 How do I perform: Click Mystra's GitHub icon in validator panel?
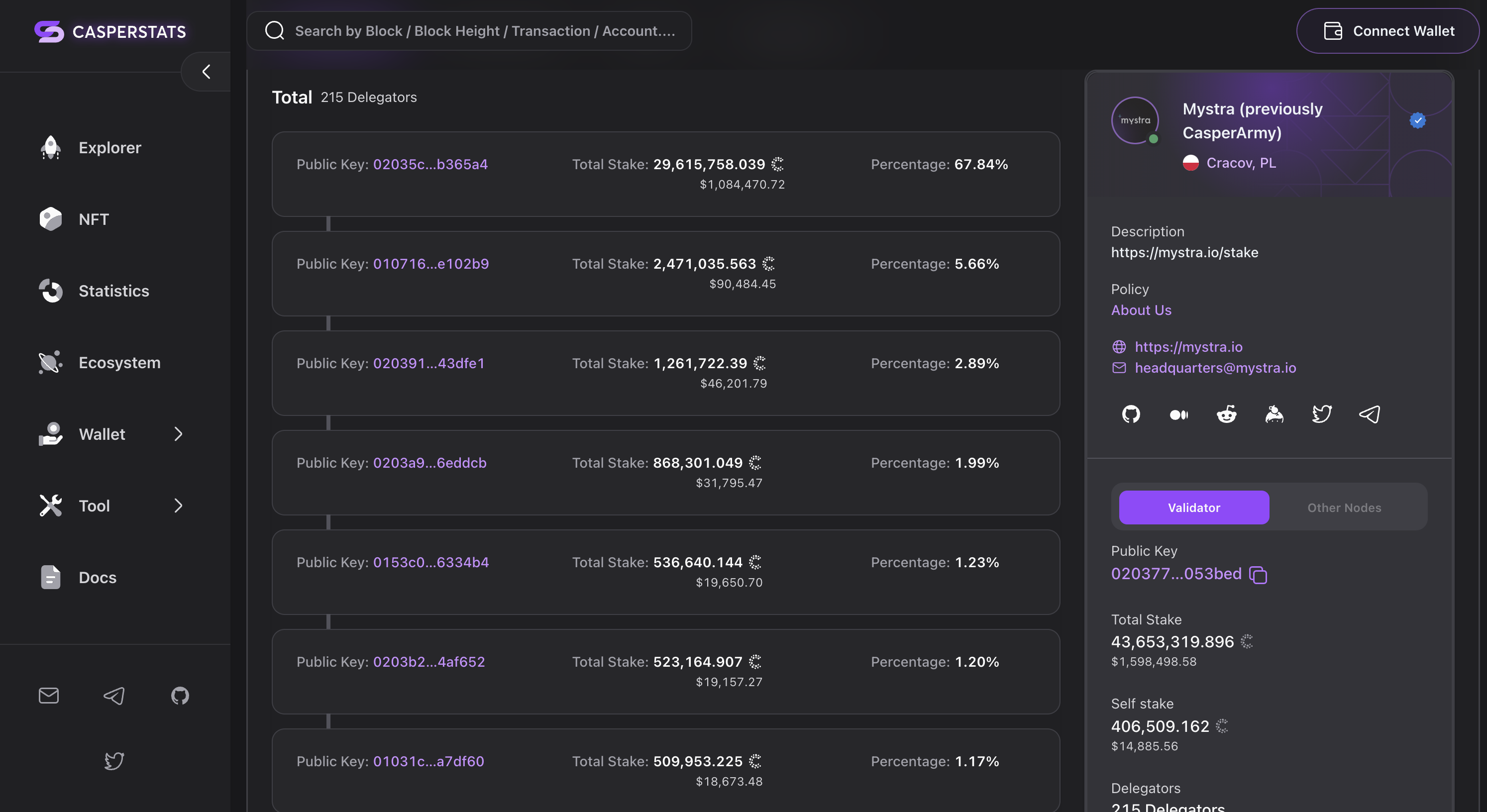1130,414
